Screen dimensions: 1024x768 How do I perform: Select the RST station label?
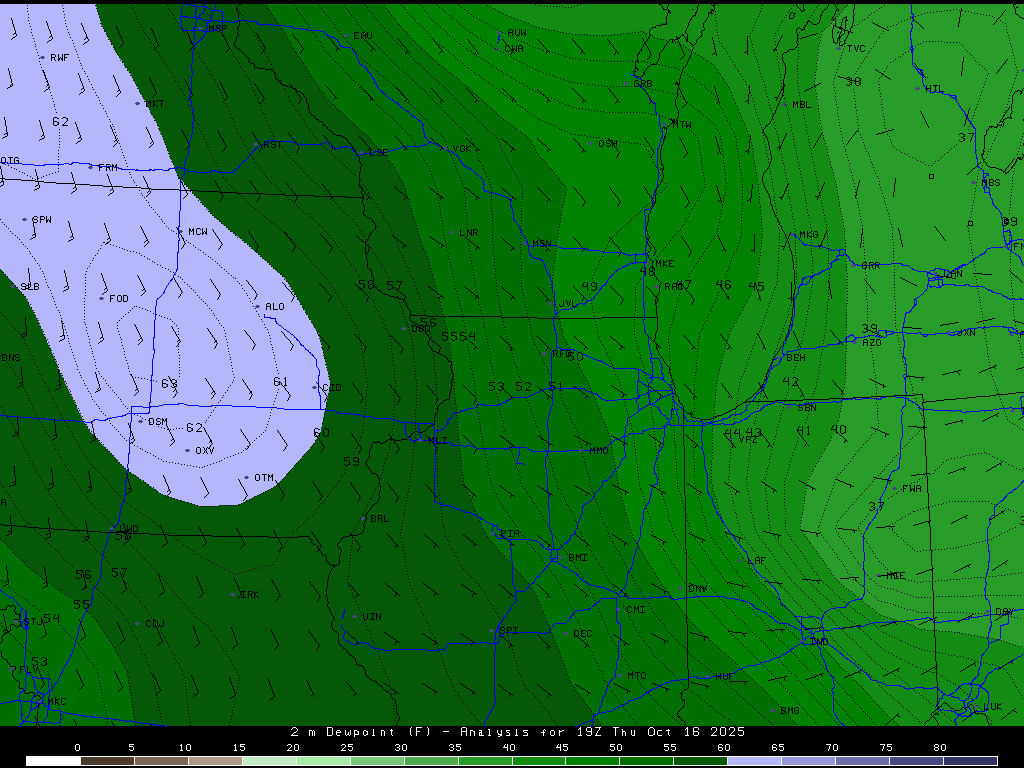tap(272, 145)
